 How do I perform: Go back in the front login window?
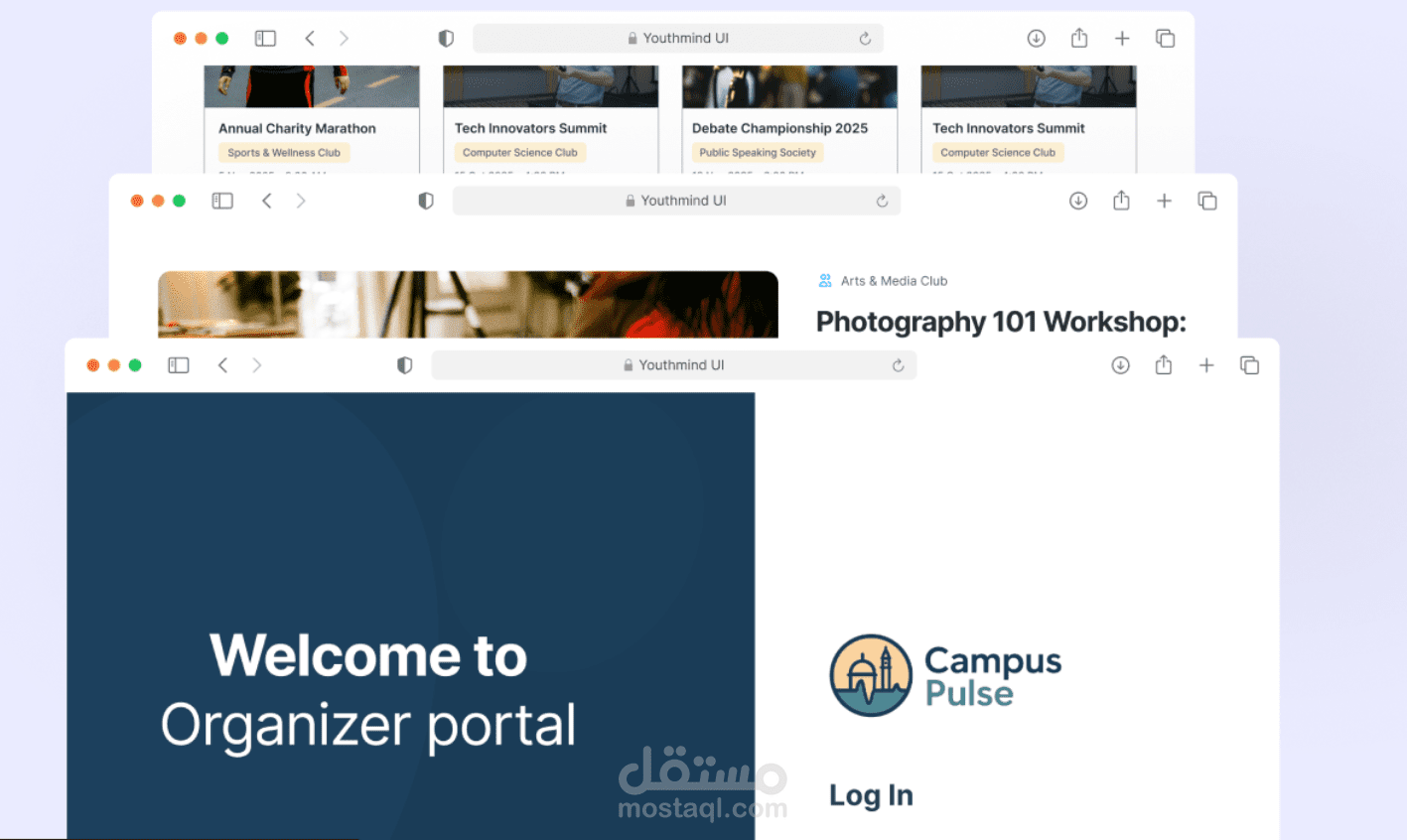pyautogui.click(x=222, y=365)
